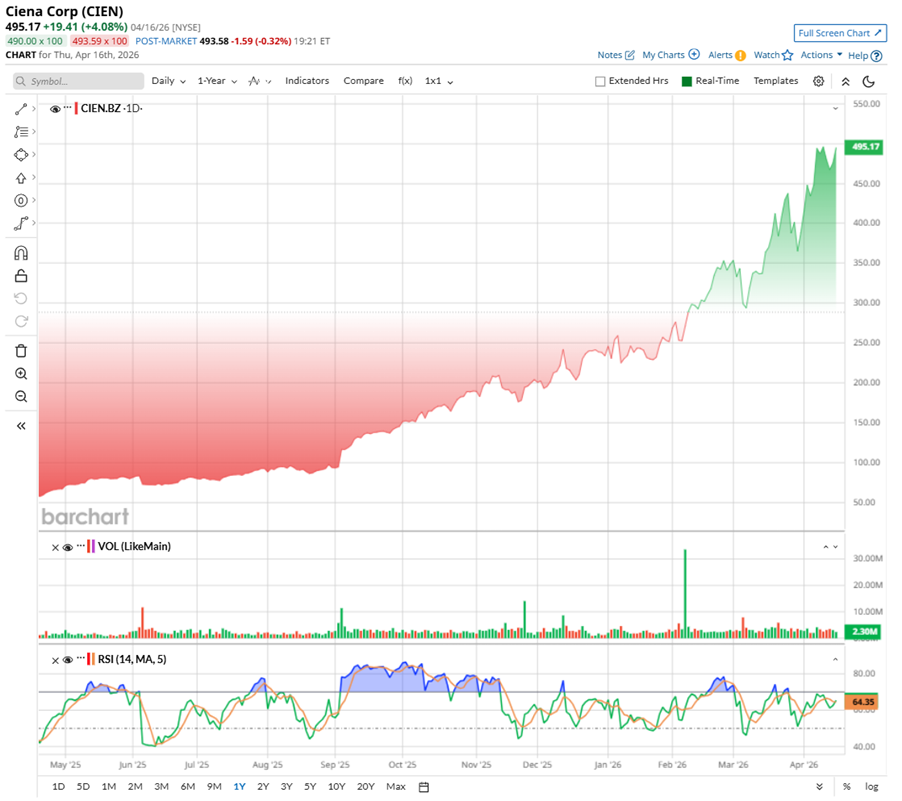Switch price axis to log scale

[872, 787]
